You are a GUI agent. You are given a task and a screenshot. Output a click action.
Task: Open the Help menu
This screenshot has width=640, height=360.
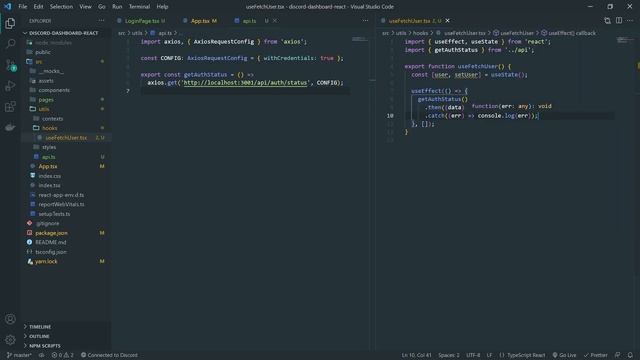[162, 7]
